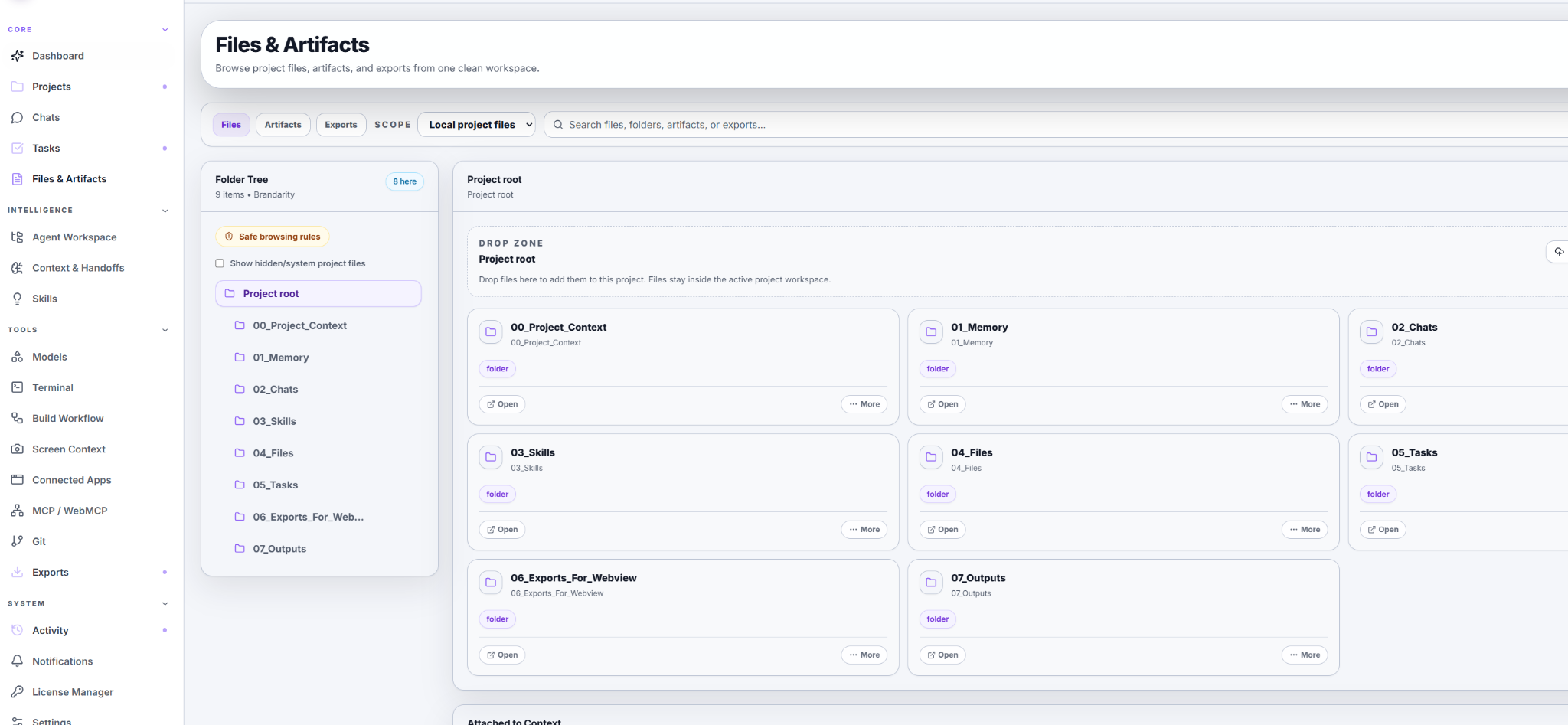
Task: Click the Files & Artifacts document icon
Action: tap(18, 178)
